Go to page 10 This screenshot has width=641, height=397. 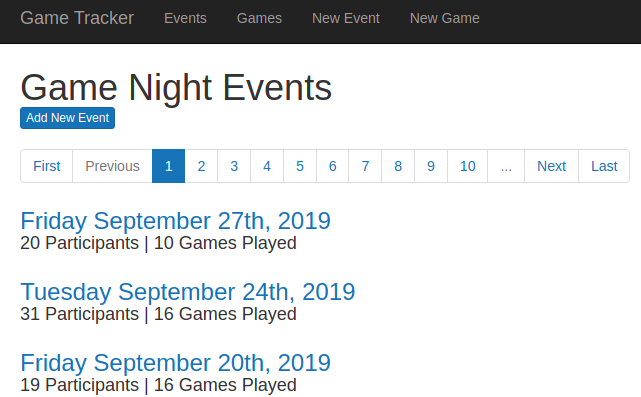pyautogui.click(x=468, y=166)
